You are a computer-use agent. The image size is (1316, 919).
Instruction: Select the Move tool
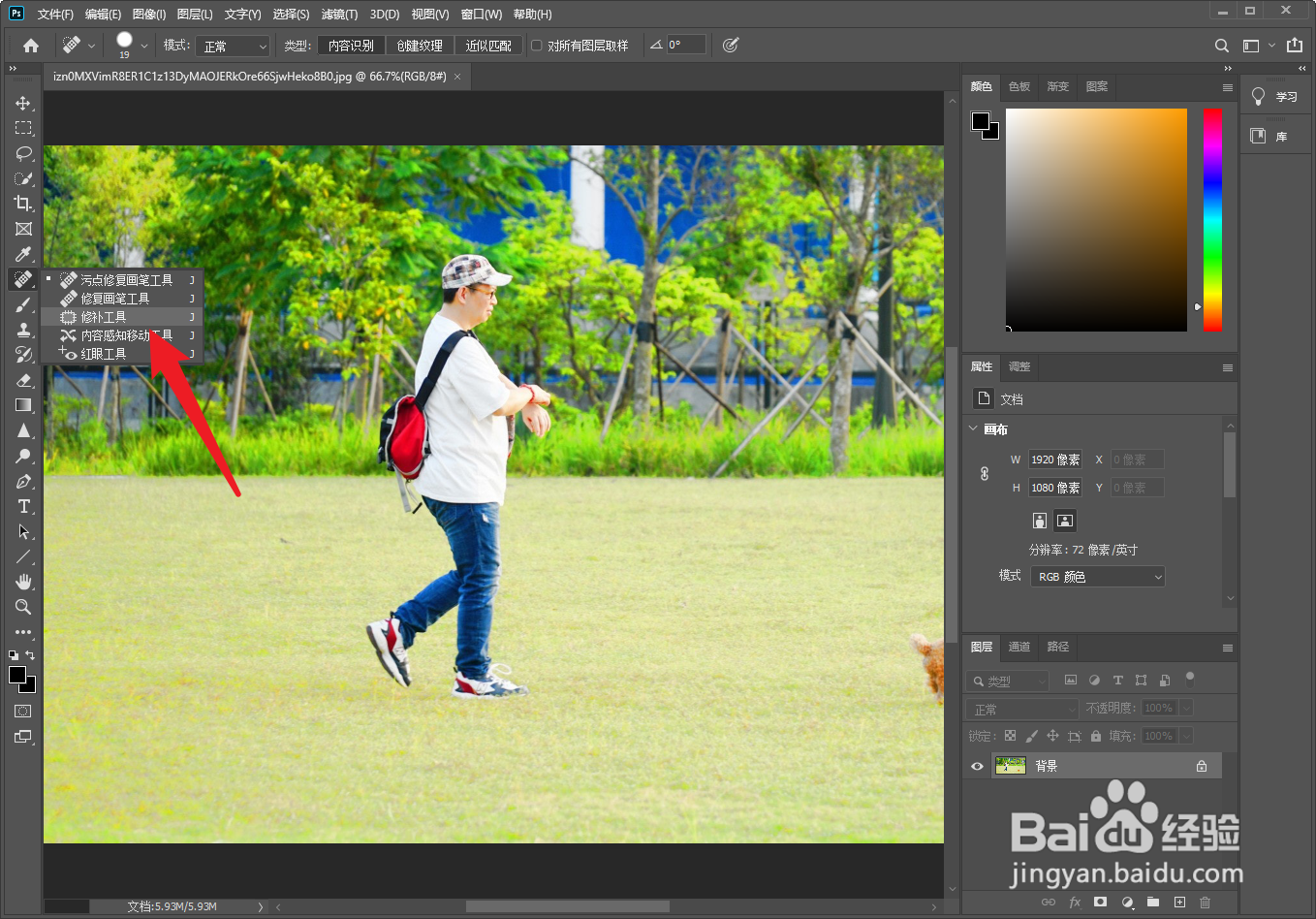[x=23, y=103]
